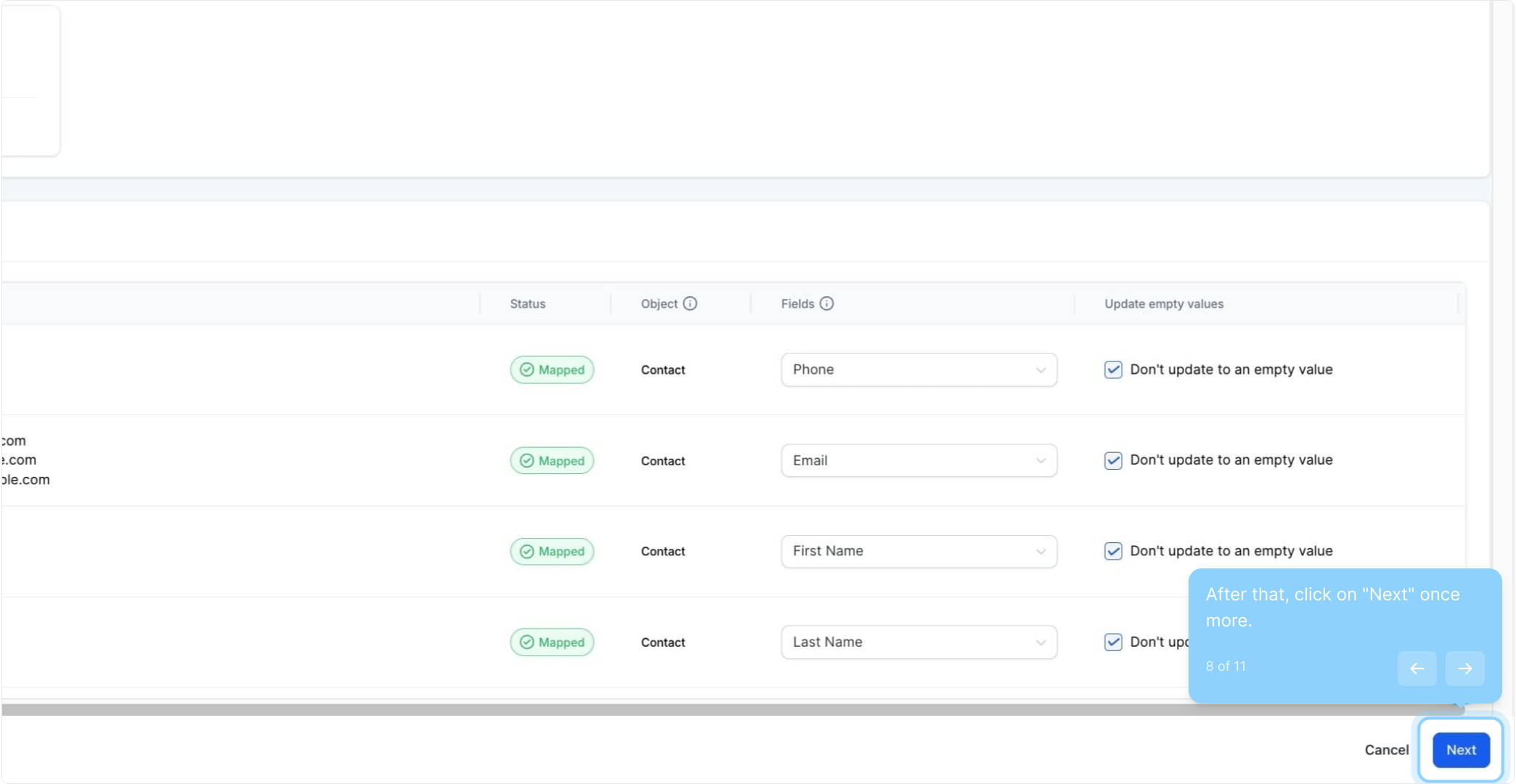1516x784 pixels.
Task: Expand the Last Name field dropdown
Action: coord(918,642)
